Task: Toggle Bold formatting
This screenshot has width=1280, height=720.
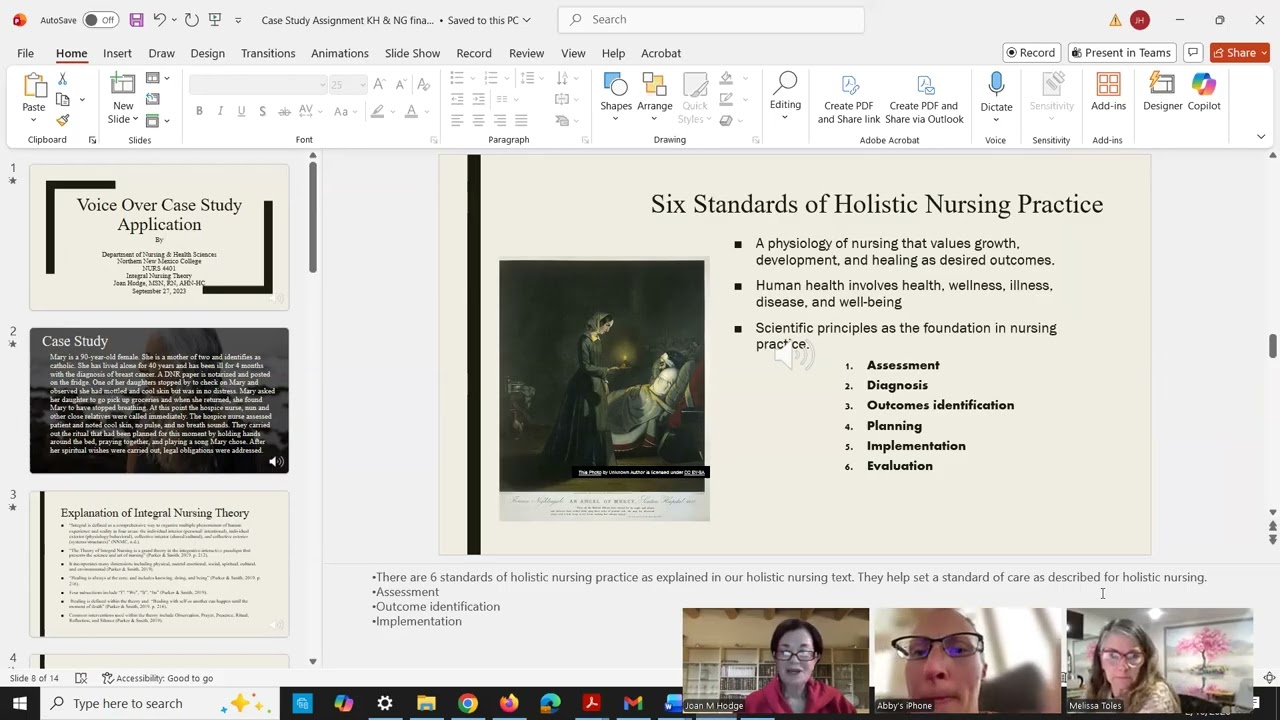Action: (x=199, y=111)
